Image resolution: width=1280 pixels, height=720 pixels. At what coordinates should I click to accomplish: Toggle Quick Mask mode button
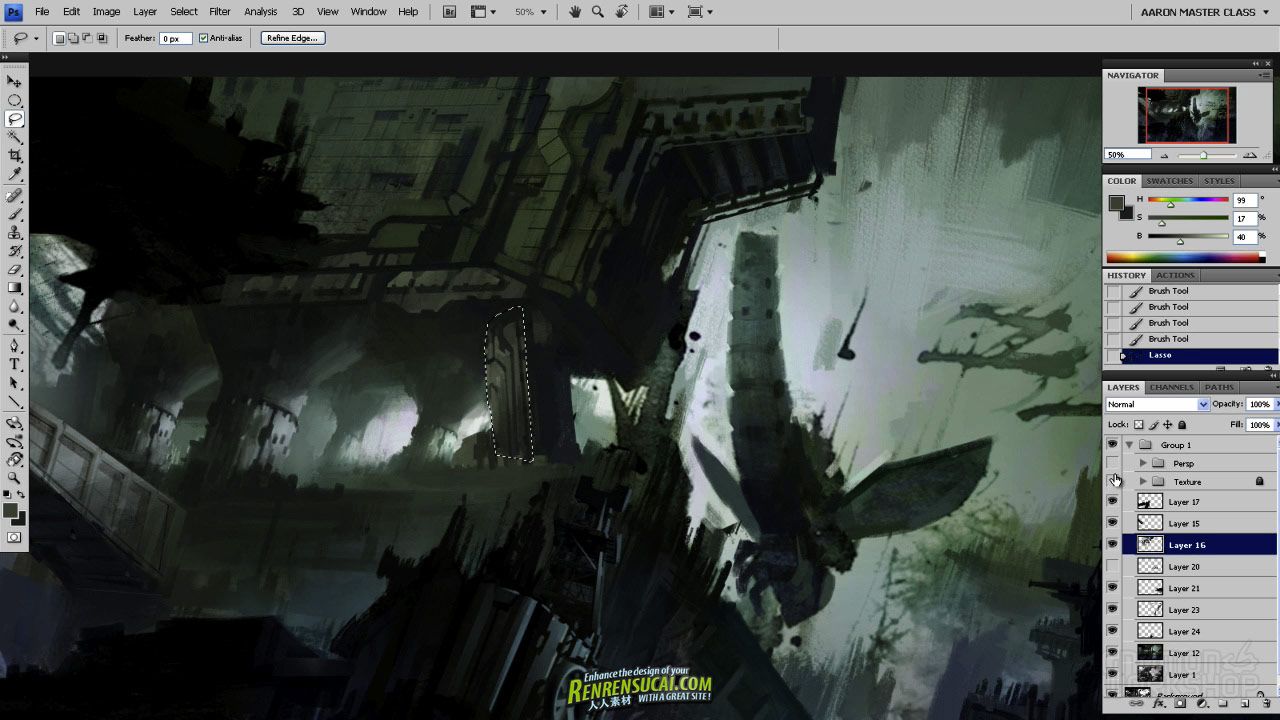coord(14,537)
